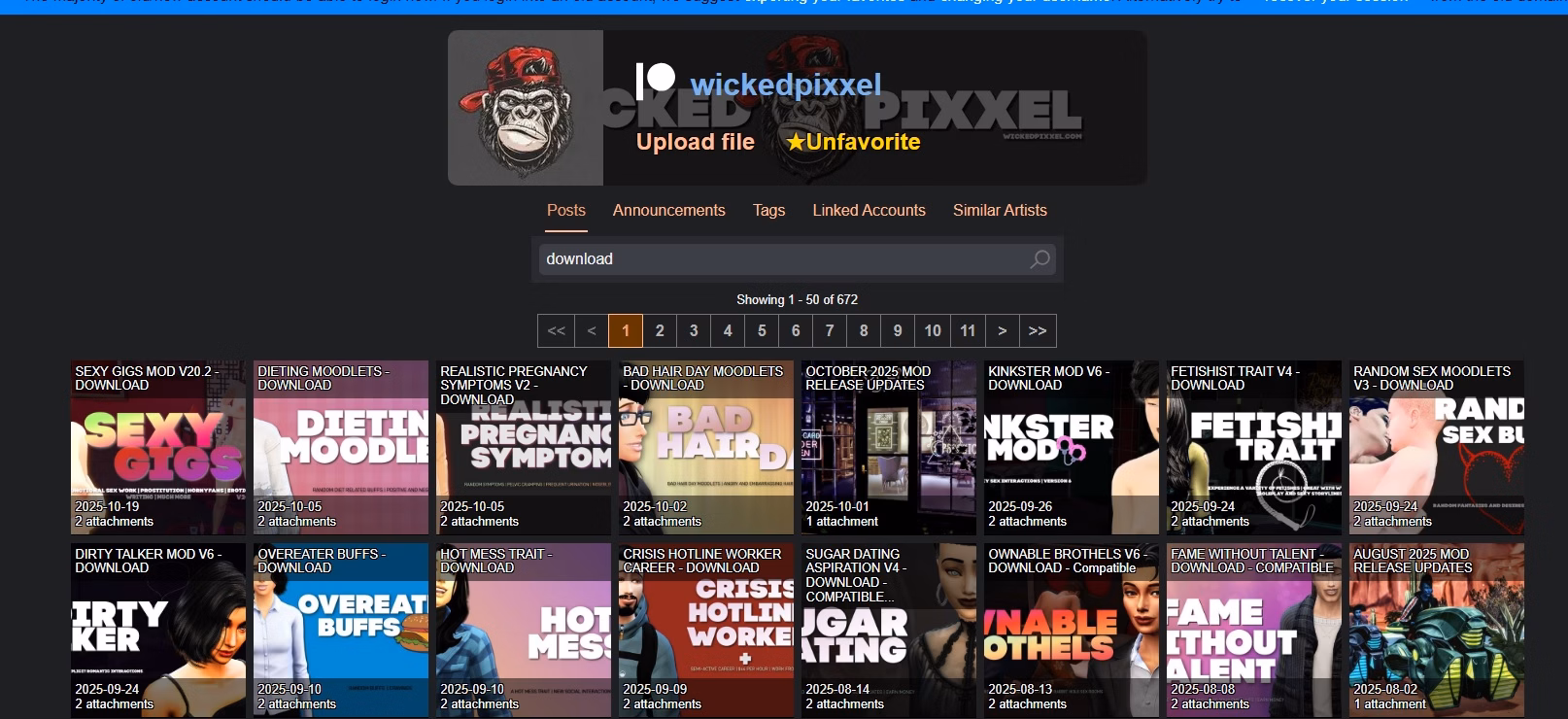The height and width of the screenshot is (719, 1568).
Task: Jump to last page with >> button
Action: point(1038,330)
